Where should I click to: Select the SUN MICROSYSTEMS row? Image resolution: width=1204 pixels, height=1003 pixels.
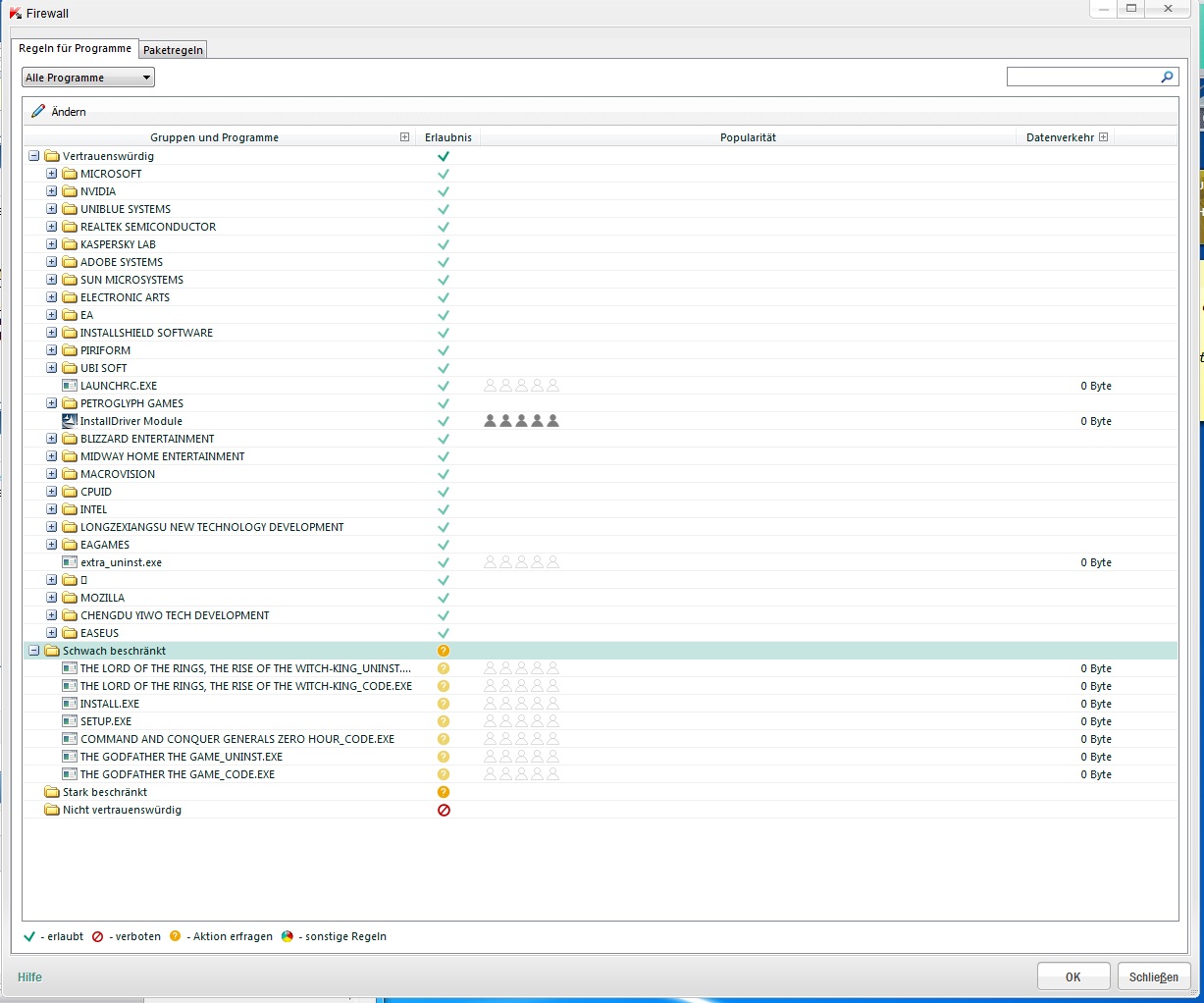coord(601,280)
